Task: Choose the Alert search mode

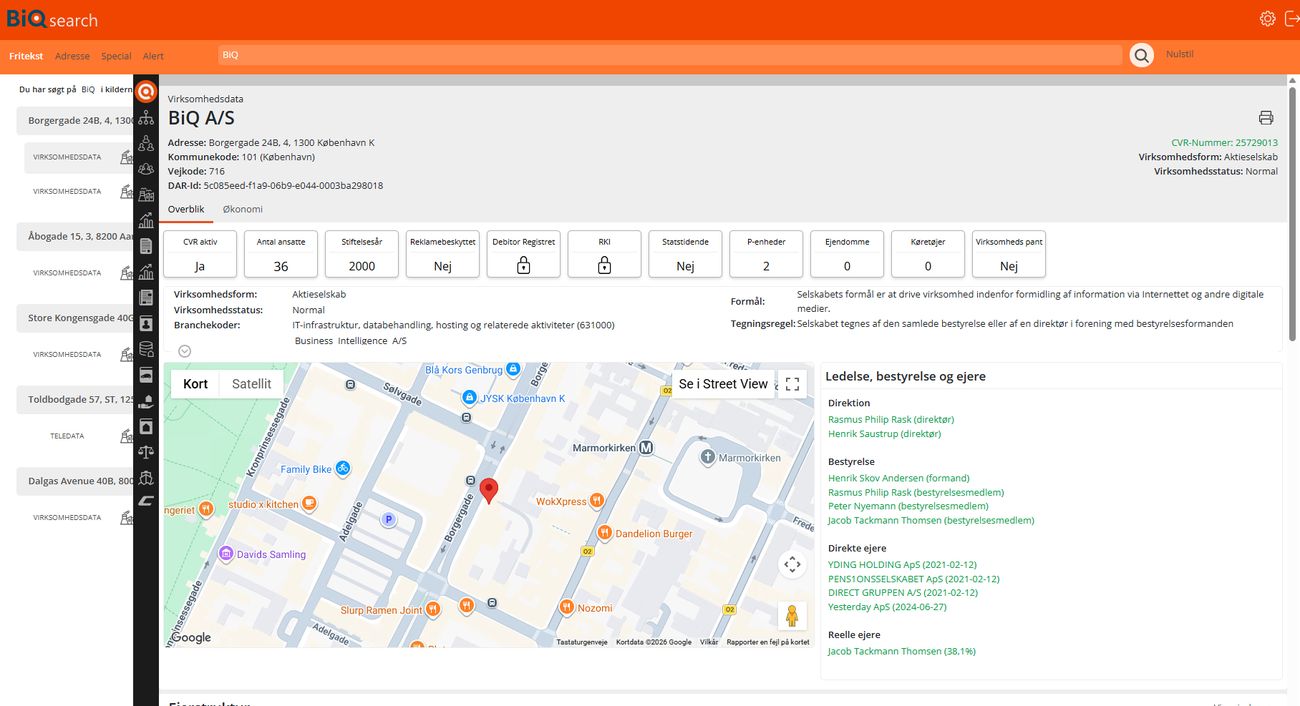Action: (153, 56)
